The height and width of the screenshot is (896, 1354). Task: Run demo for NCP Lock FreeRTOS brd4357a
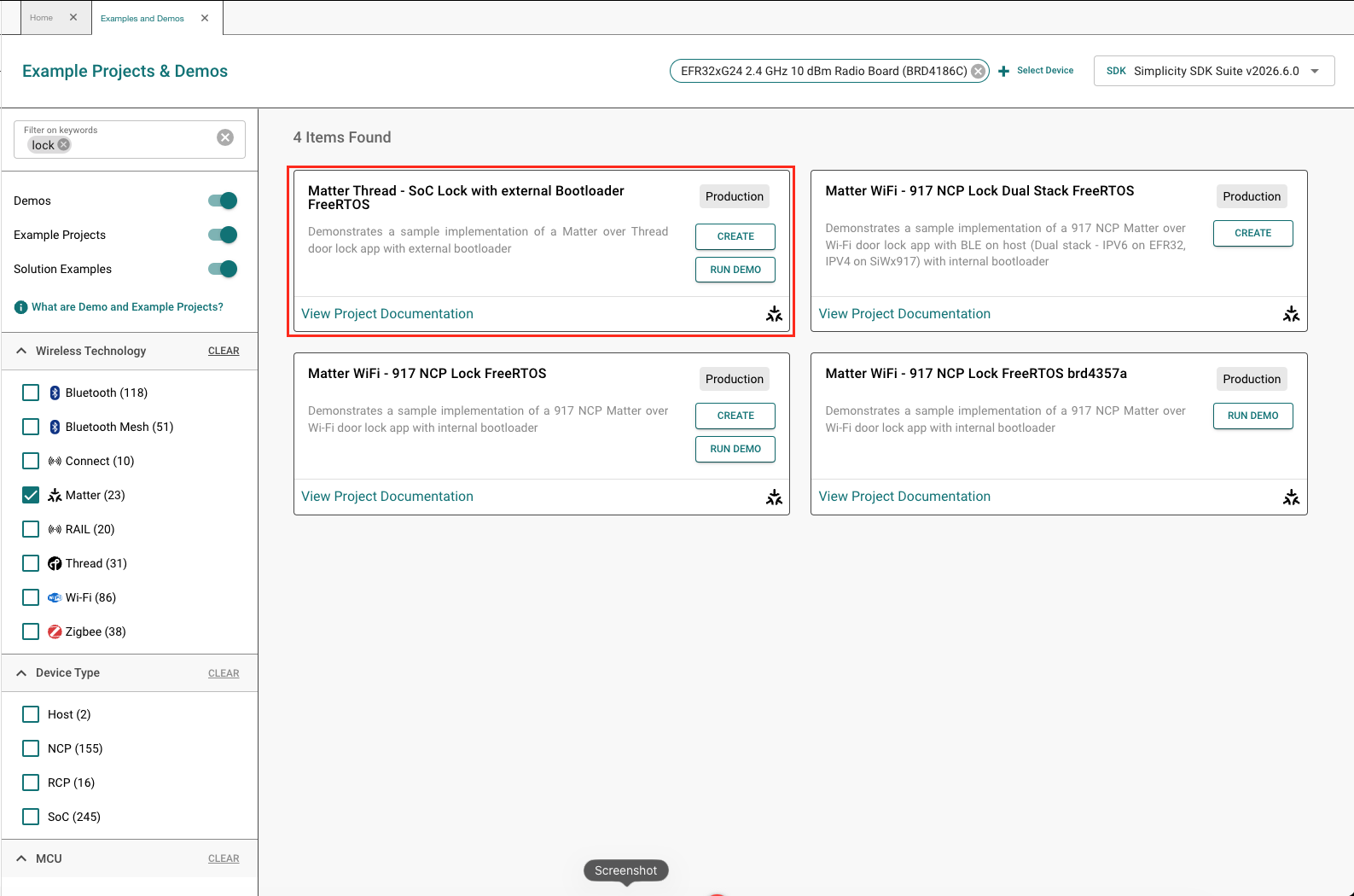tap(1252, 416)
